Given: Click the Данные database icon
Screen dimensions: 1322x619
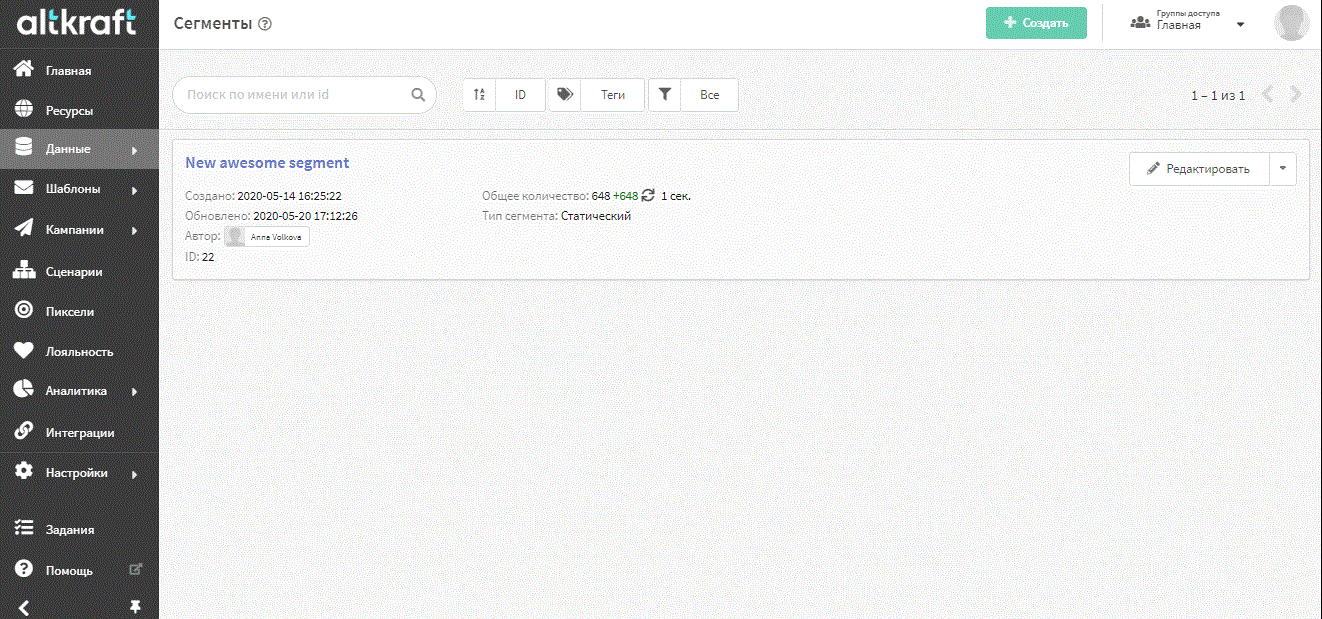Looking at the screenshot, I should [25, 148].
